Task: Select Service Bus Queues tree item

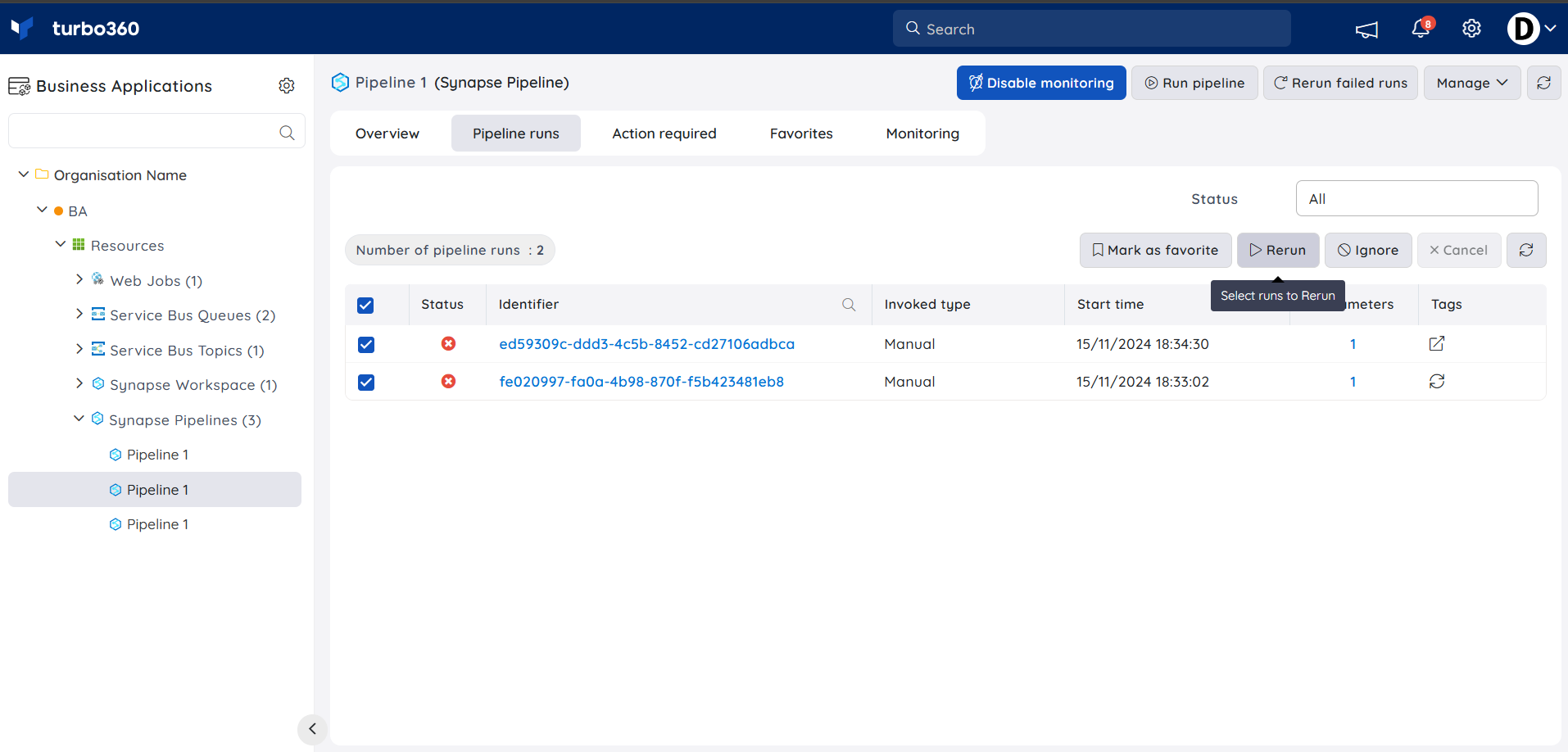Action: 193,315
